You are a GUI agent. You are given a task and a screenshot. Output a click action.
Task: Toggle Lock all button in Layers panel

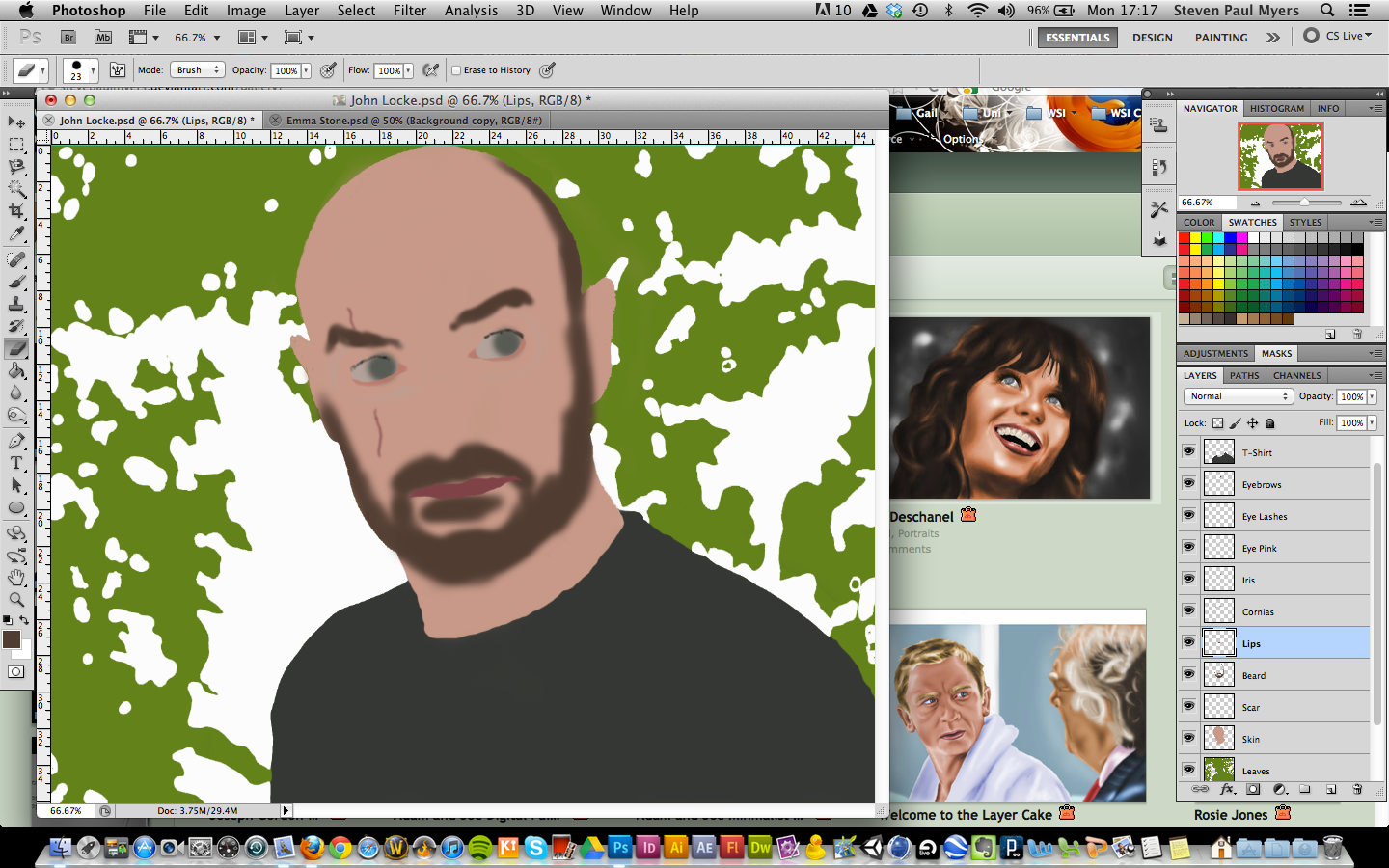pyautogui.click(x=1269, y=423)
